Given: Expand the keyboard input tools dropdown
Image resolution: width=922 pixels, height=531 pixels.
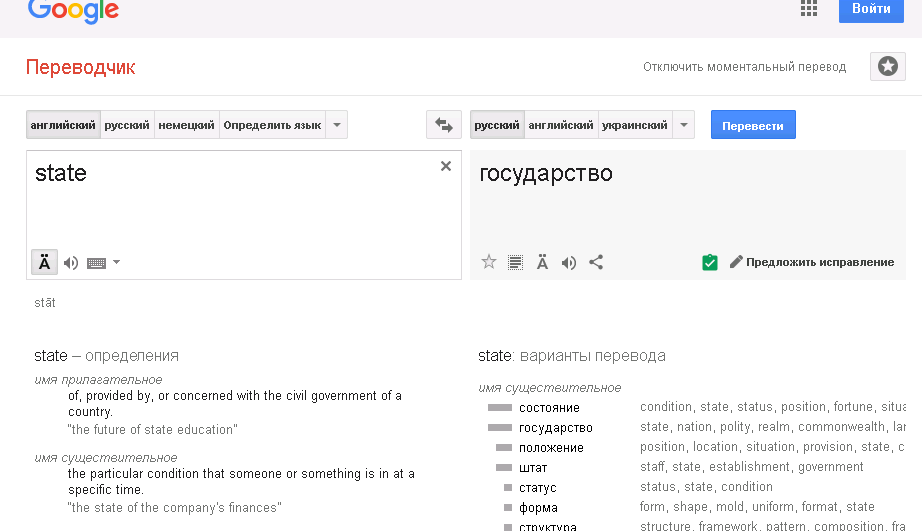Looking at the screenshot, I should (x=116, y=262).
